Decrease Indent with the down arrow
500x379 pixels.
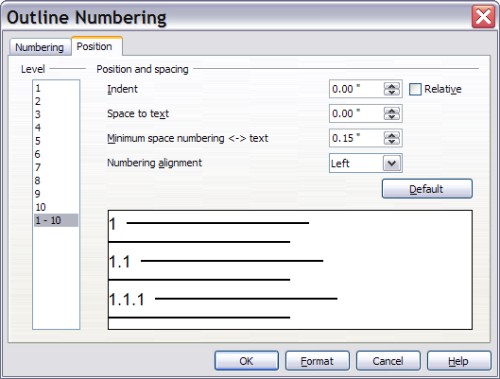click(x=392, y=92)
